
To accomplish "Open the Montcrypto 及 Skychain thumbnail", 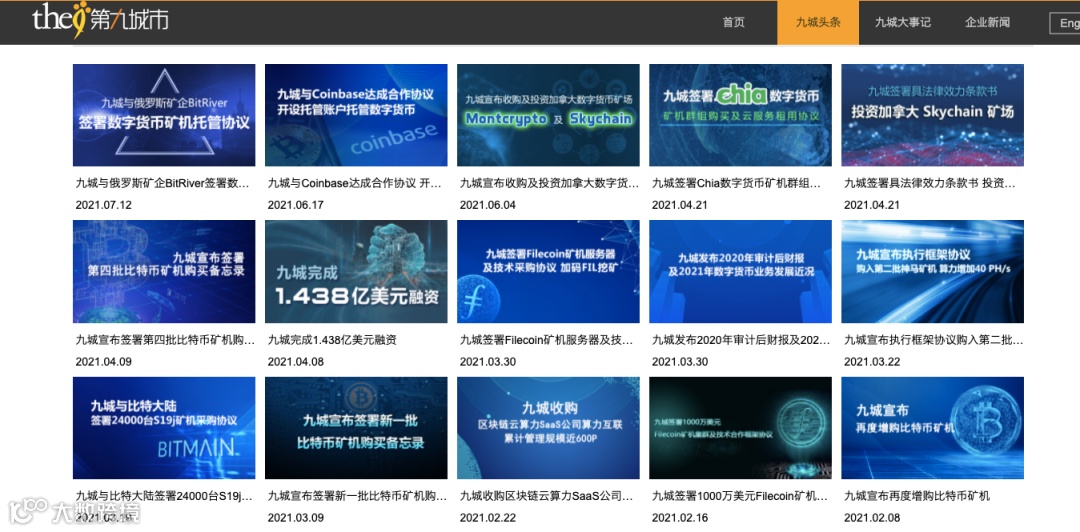I will click(548, 115).
